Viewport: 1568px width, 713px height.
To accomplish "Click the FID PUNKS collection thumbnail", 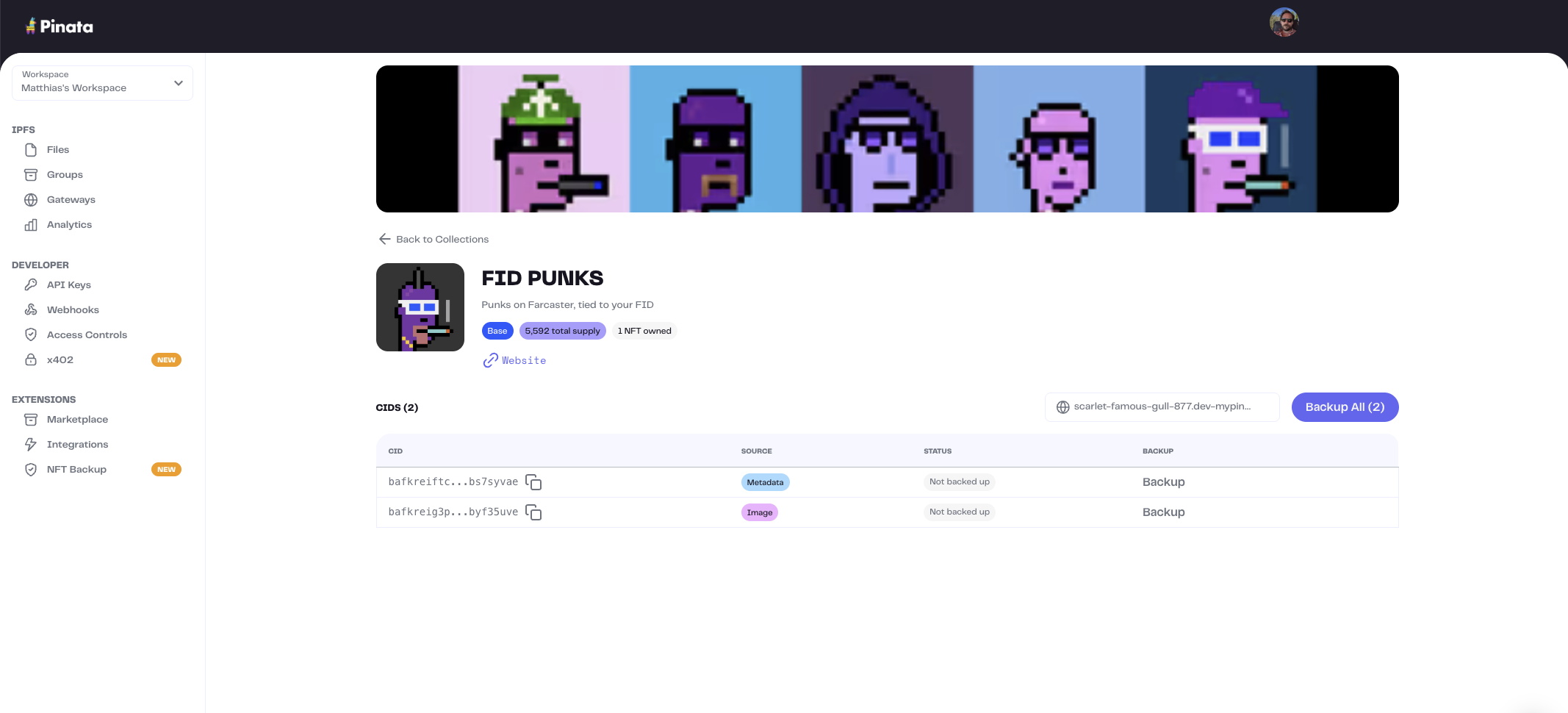I will pyautogui.click(x=420, y=307).
